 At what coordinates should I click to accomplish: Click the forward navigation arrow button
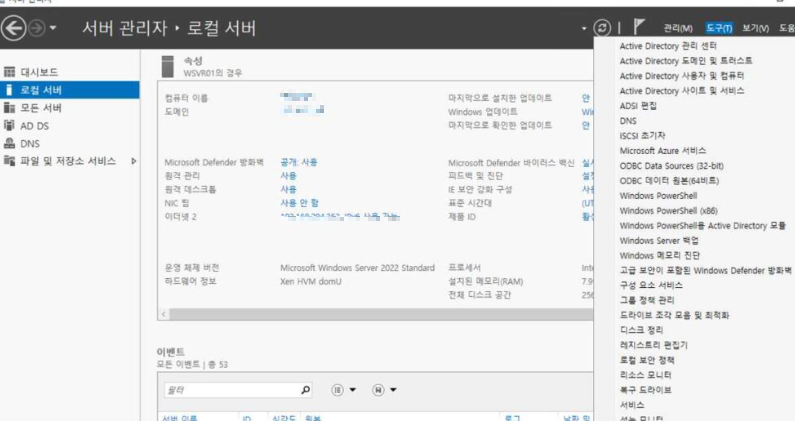37,28
